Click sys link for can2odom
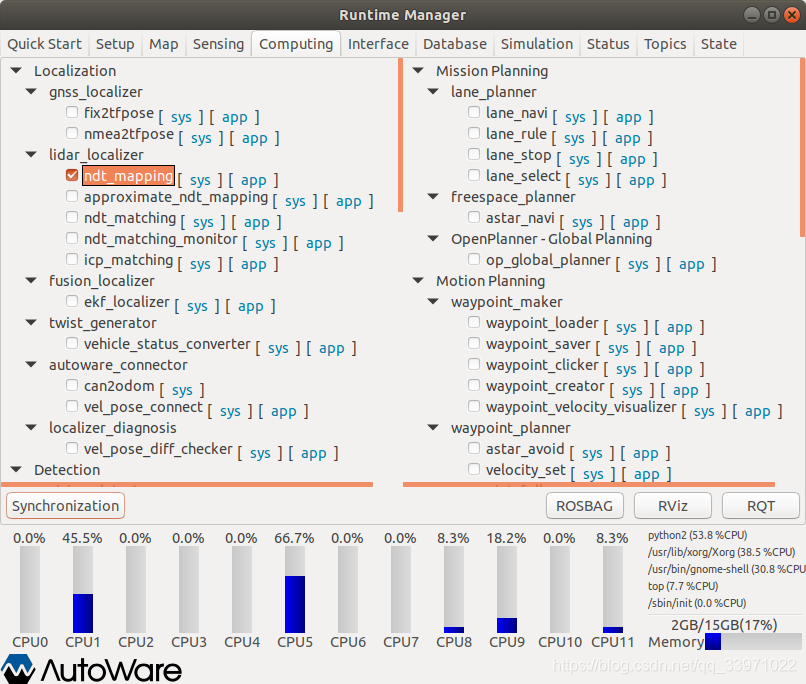Viewport: 806px width, 684px height. coord(182,390)
